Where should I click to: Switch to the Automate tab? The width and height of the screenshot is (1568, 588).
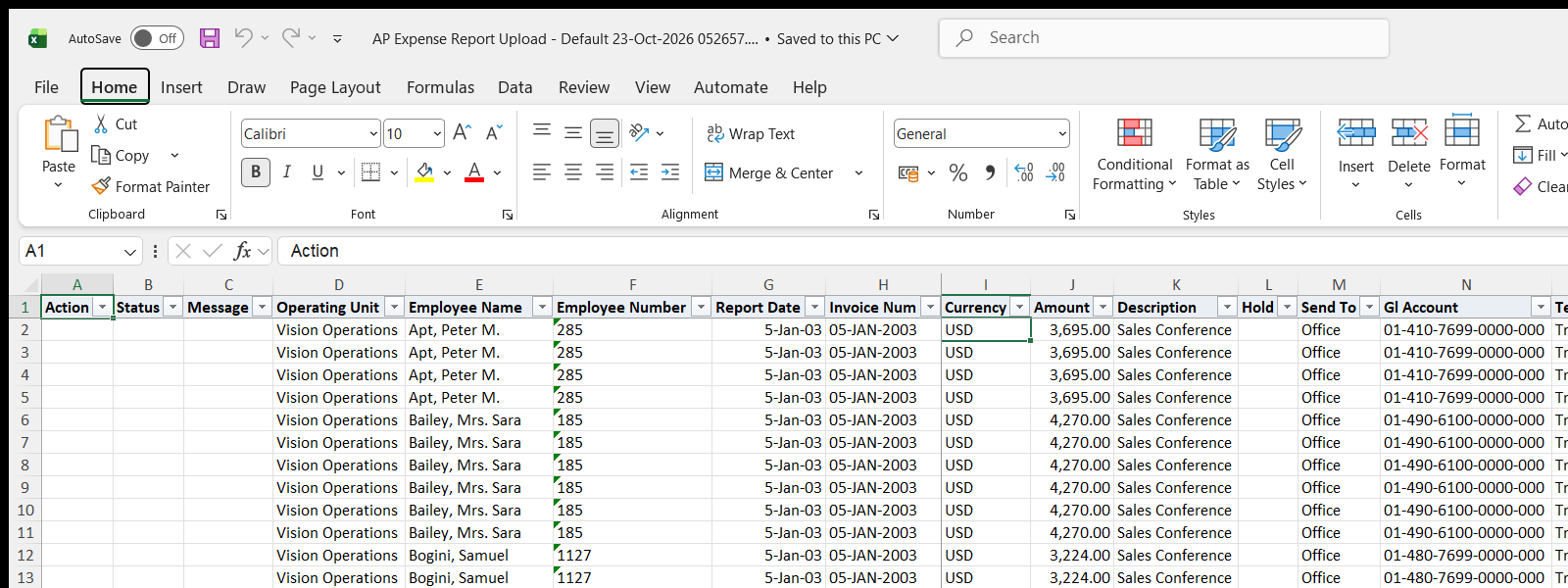pos(731,87)
